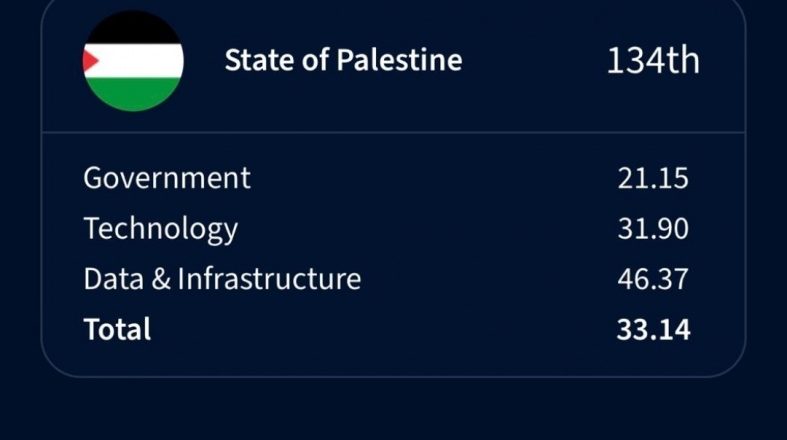Click the Technology score 31.90
The width and height of the screenshot is (787, 440).
[652, 229]
